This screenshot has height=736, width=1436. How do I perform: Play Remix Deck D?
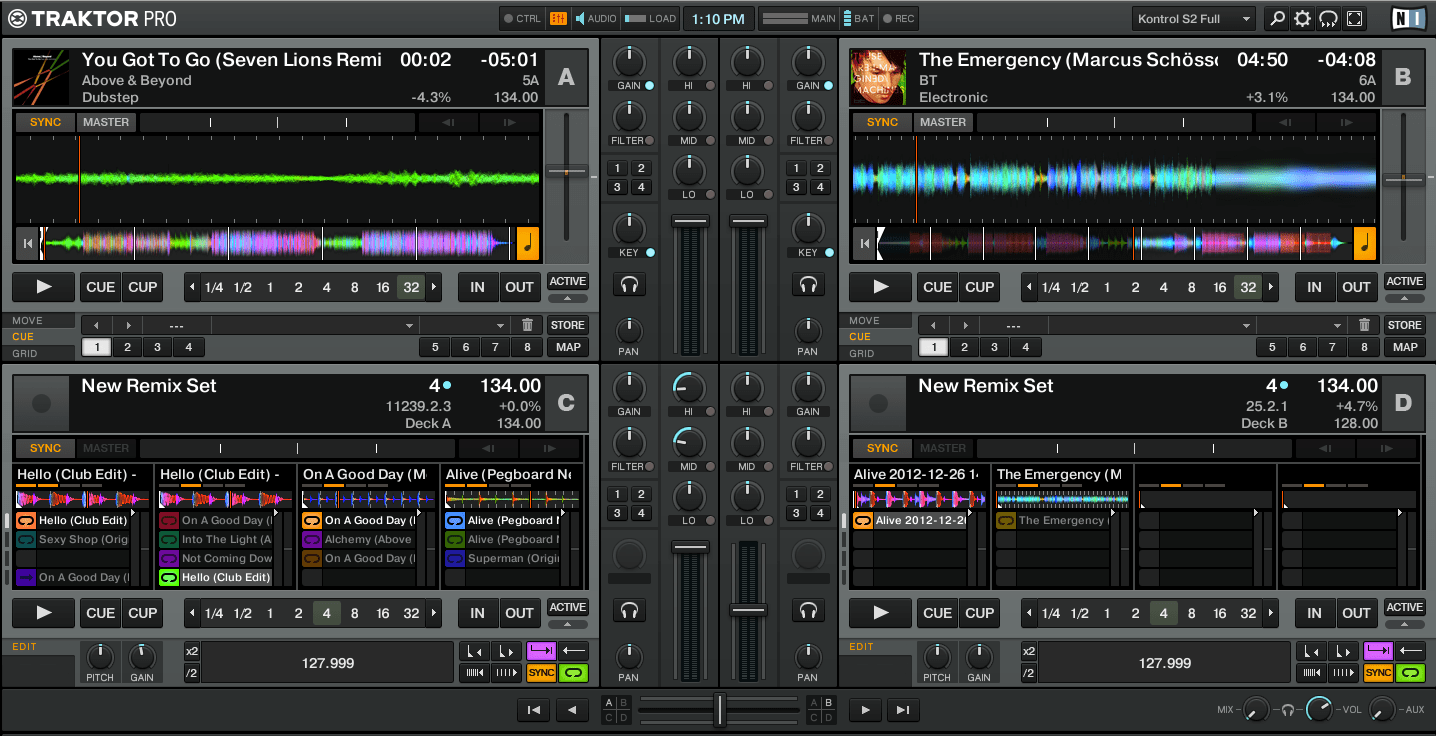click(881, 613)
